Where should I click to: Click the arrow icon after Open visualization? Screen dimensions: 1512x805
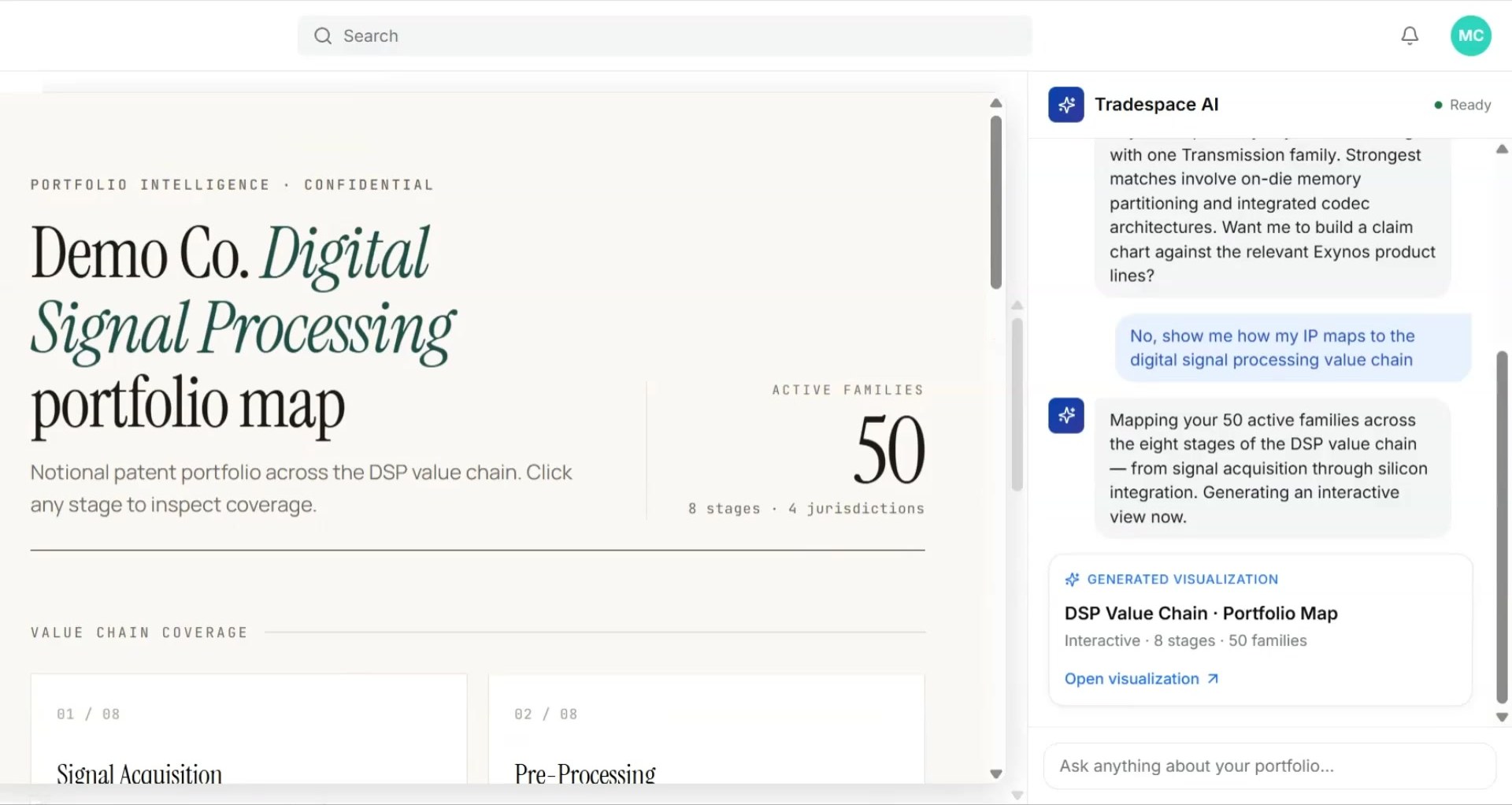pos(1213,678)
